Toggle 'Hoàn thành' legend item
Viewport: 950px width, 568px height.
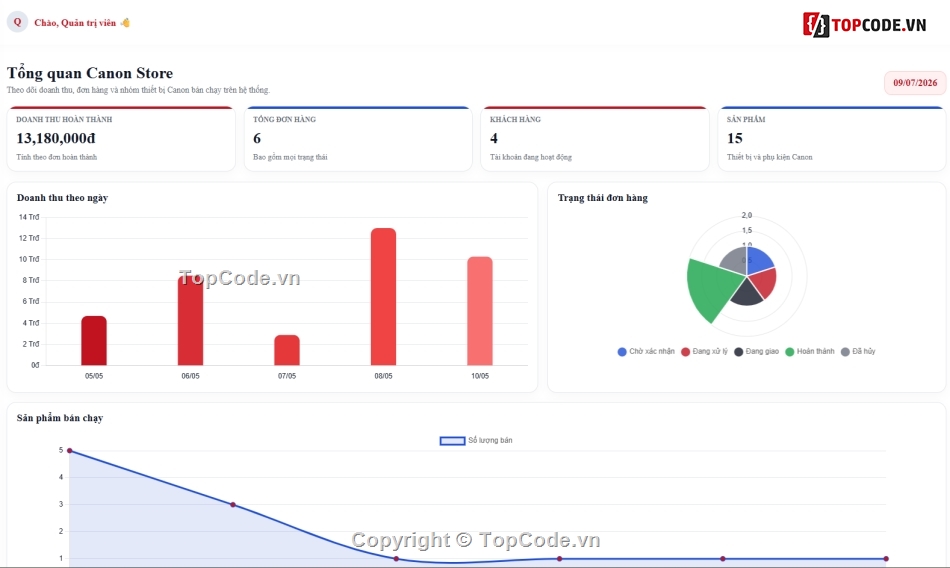point(809,352)
